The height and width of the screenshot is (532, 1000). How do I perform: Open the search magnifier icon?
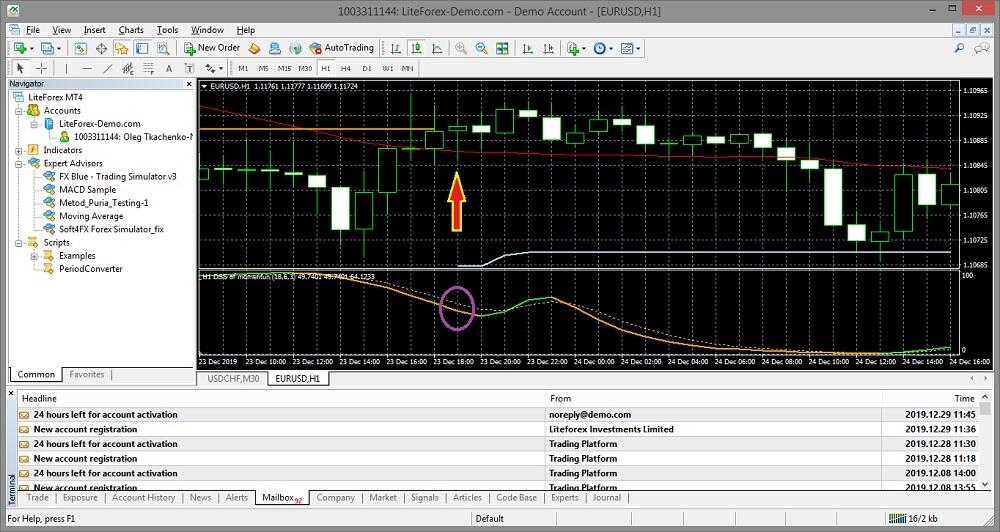960,48
